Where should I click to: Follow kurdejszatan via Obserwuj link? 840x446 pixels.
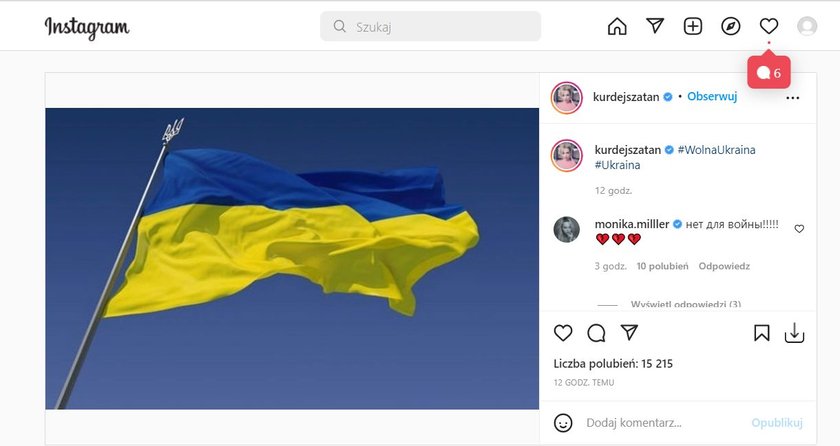pos(712,96)
